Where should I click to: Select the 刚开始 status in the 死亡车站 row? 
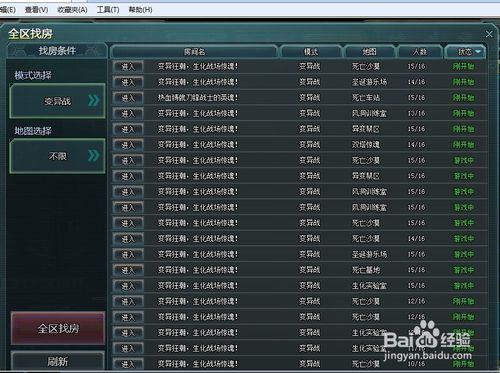(463, 98)
